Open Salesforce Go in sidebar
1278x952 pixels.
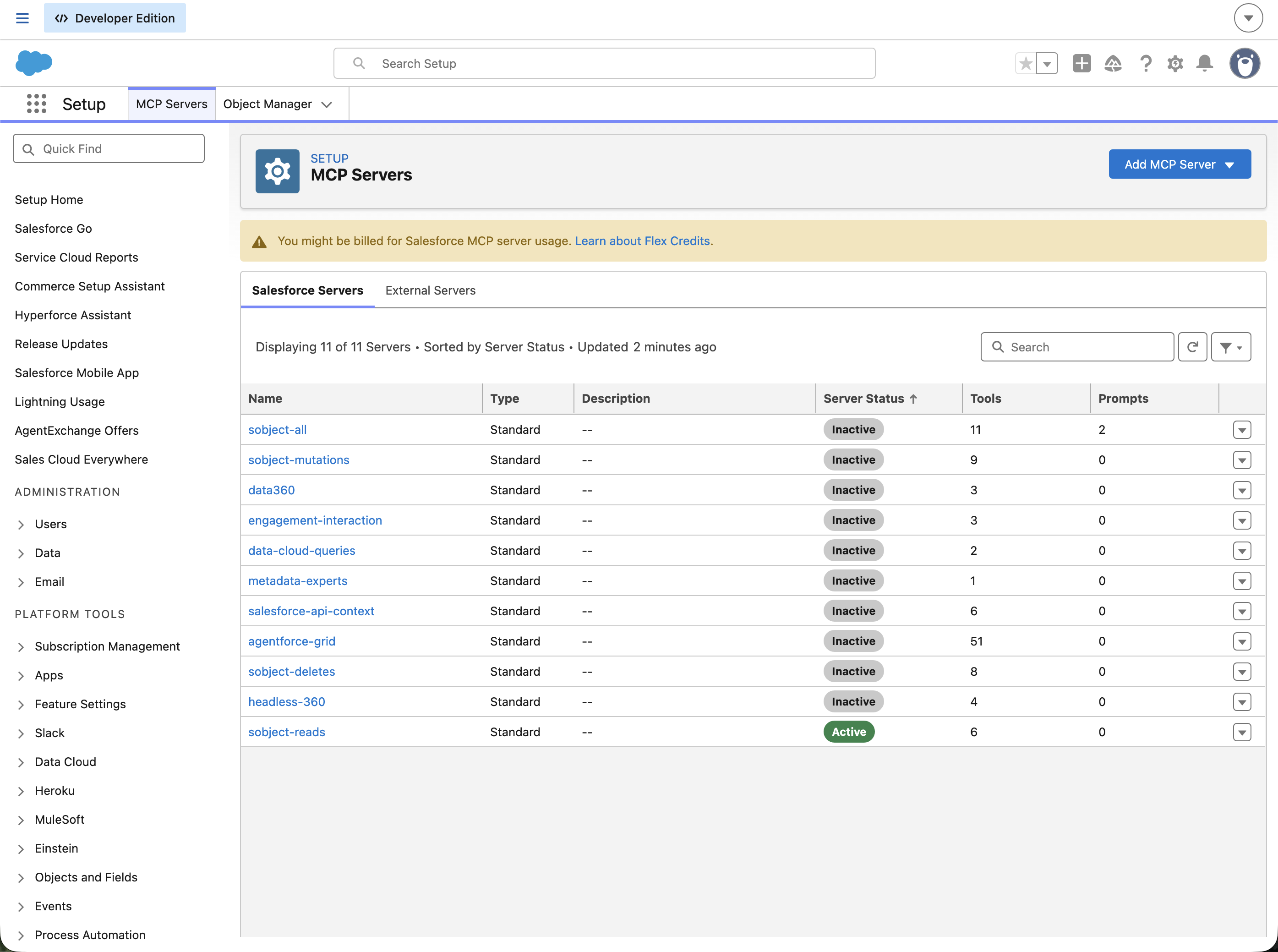click(x=54, y=228)
